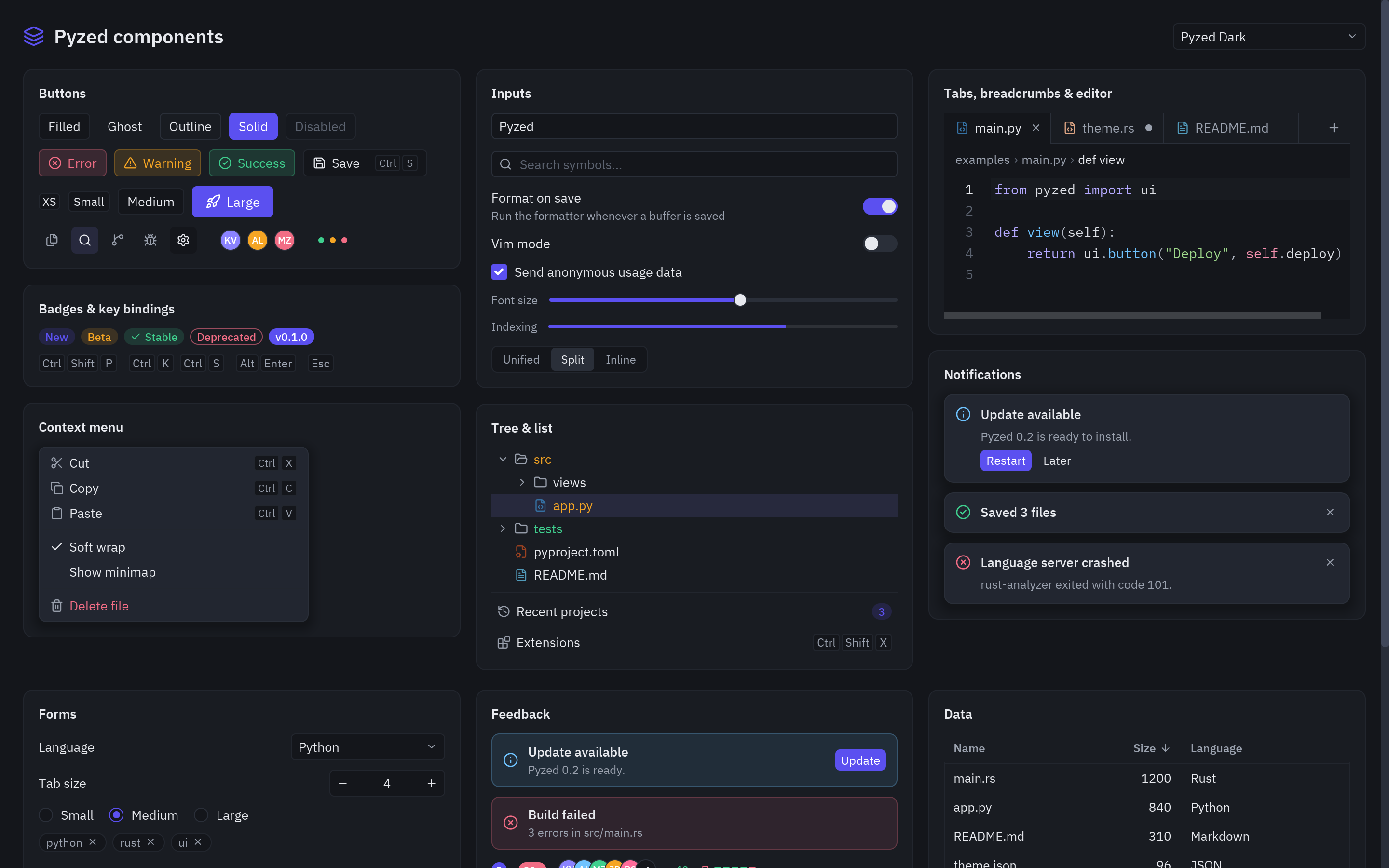
Task: Switch to the README.md editor tab
Action: coord(1232,127)
